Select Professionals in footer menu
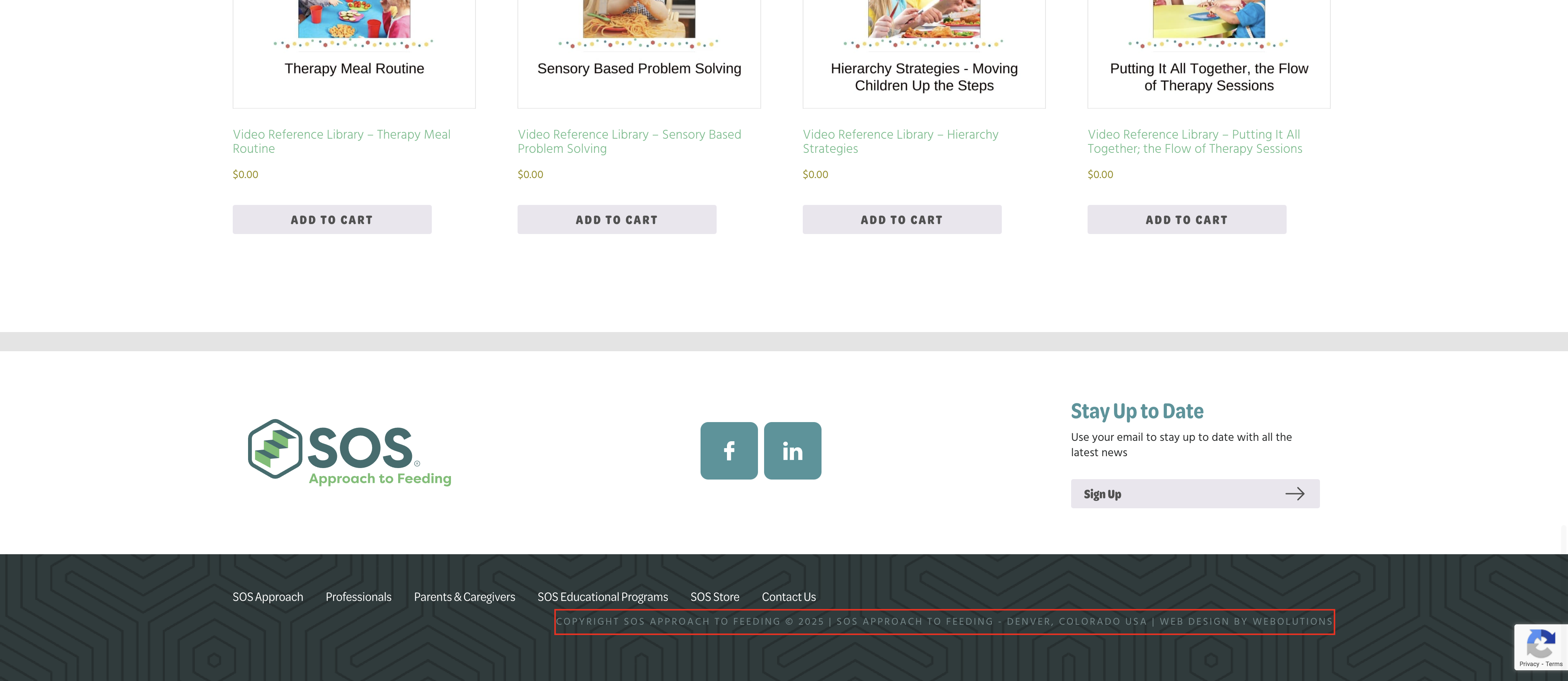 click(358, 597)
